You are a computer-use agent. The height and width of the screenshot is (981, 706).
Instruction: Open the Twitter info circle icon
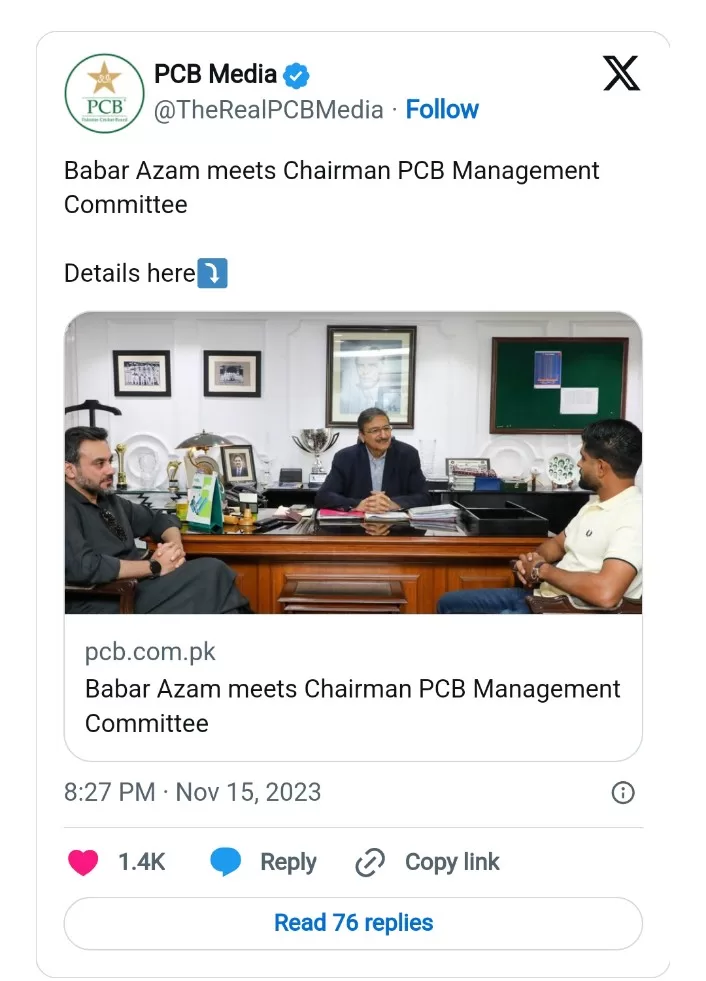[x=622, y=793]
